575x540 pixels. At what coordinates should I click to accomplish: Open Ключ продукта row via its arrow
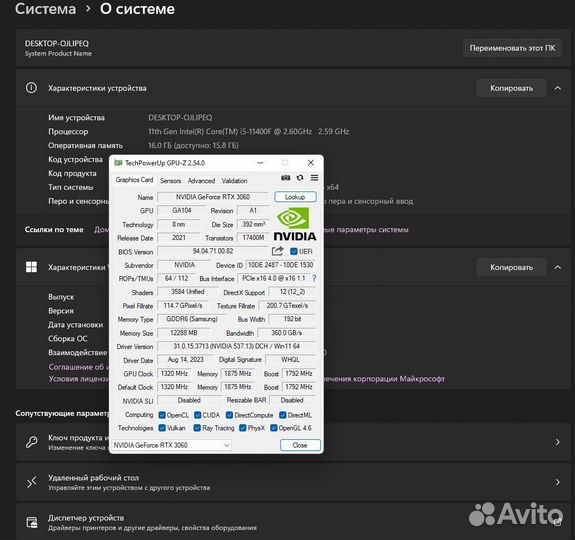557,442
